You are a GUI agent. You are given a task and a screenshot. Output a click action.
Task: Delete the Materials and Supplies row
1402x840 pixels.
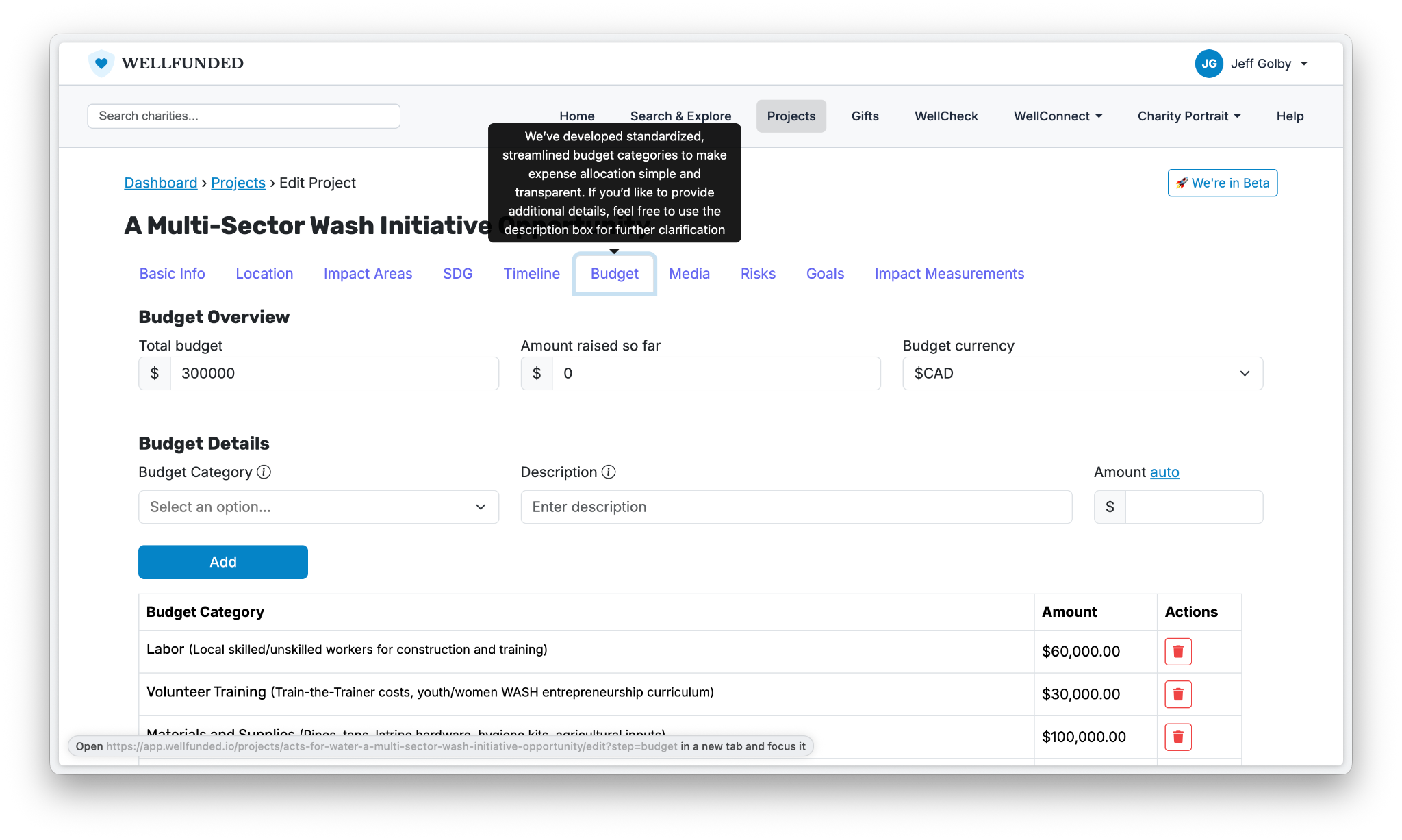pyautogui.click(x=1177, y=737)
